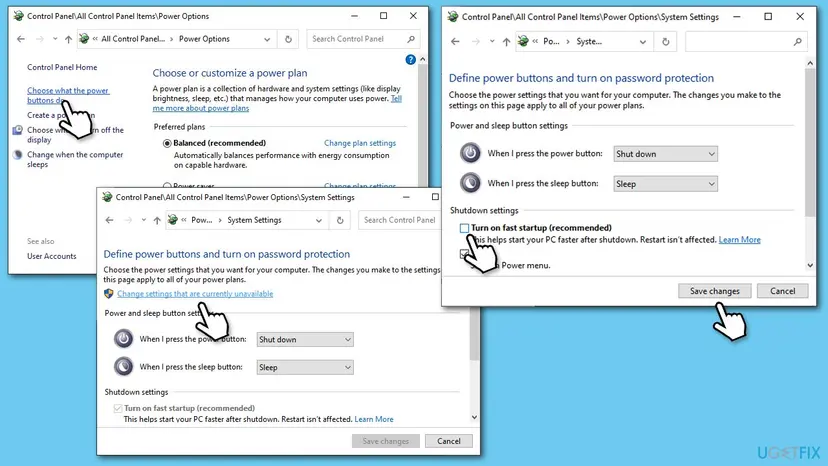Click the Power Options window title icon
This screenshot has width=828, height=466.
pyautogui.click(x=18, y=16)
